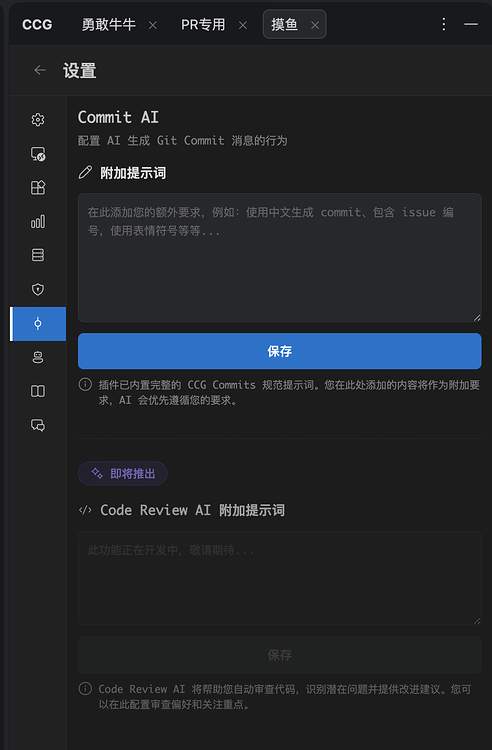Click the info icon beside the Code Review AI note
Viewport: 492px width, 750px height.
(x=85, y=689)
